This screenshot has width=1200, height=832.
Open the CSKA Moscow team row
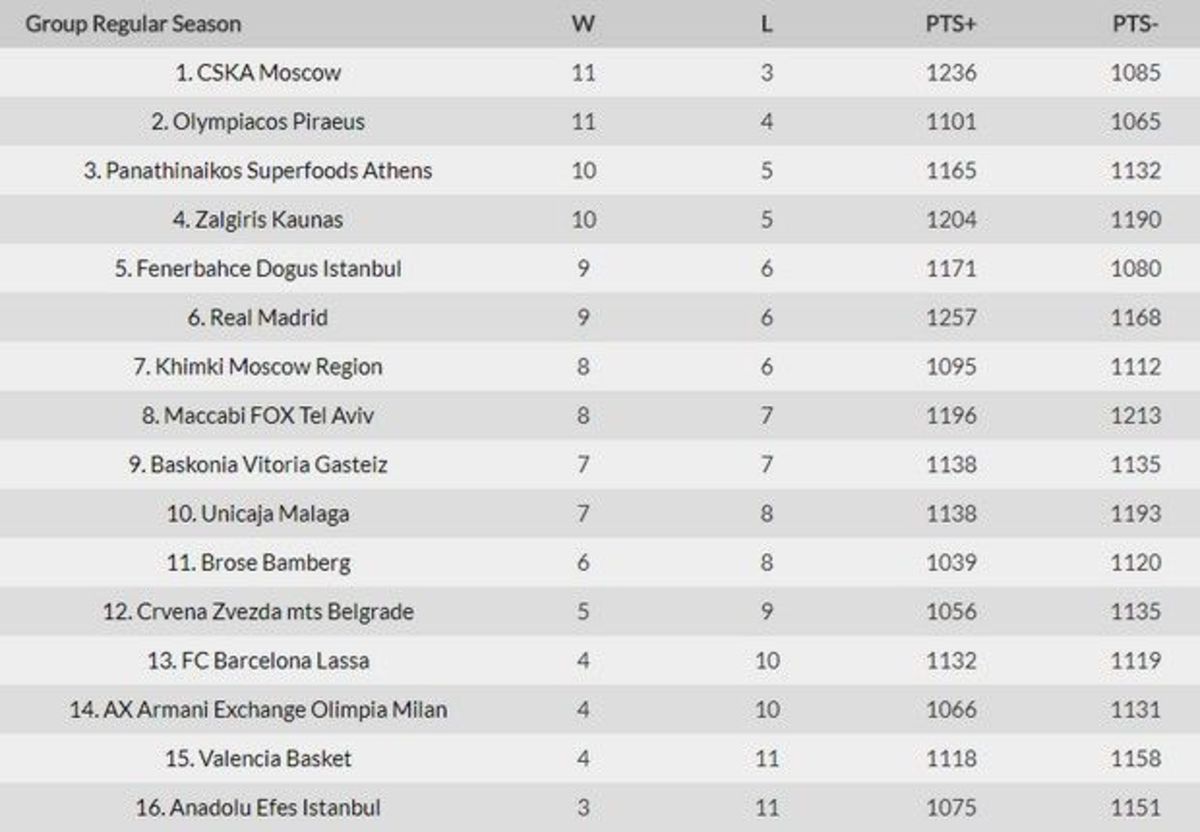pos(600,73)
